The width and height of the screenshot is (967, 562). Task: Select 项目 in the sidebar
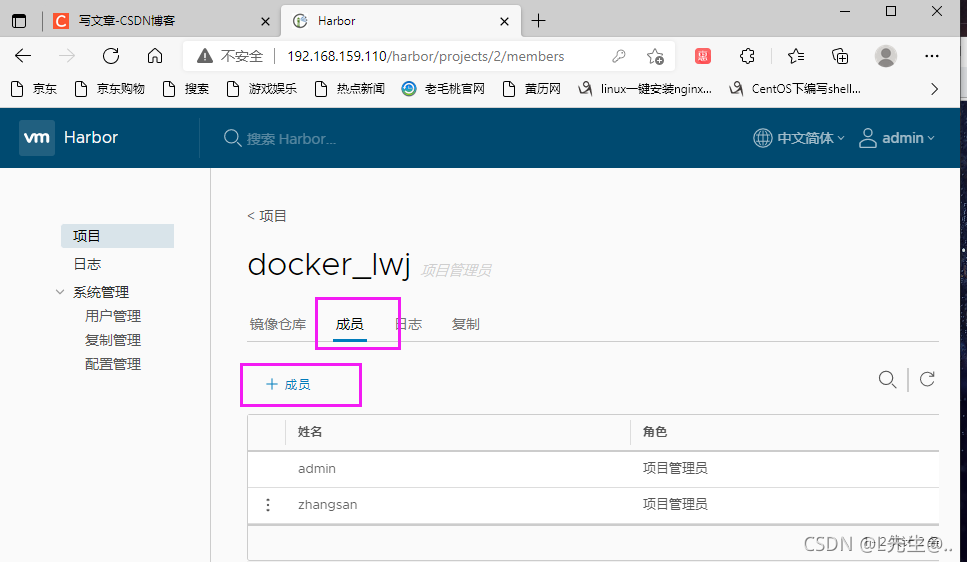coord(117,236)
